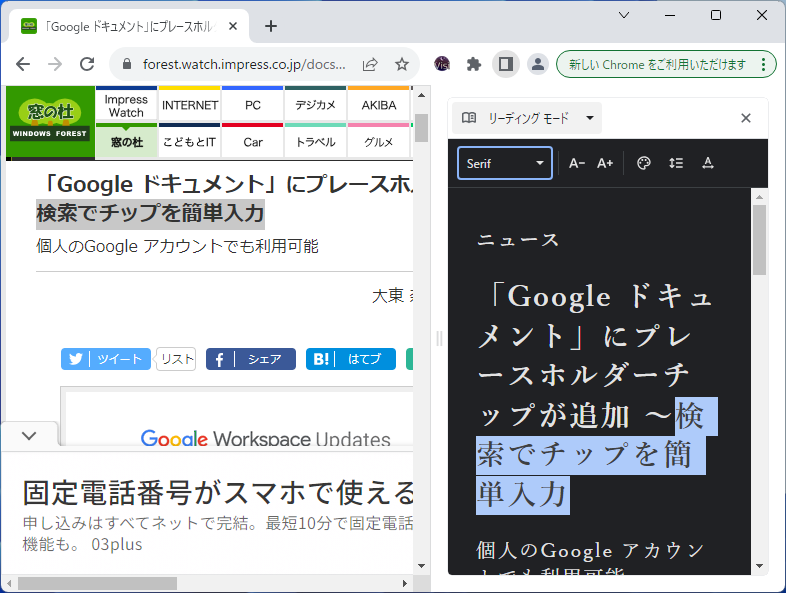Select the 窓の杜 nav tab
786x593 pixels.
tap(126, 141)
